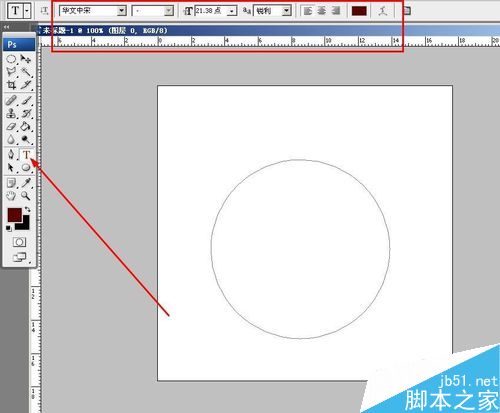500x413 pixels.
Task: Click the foreground color swatch
Action: tap(14, 215)
